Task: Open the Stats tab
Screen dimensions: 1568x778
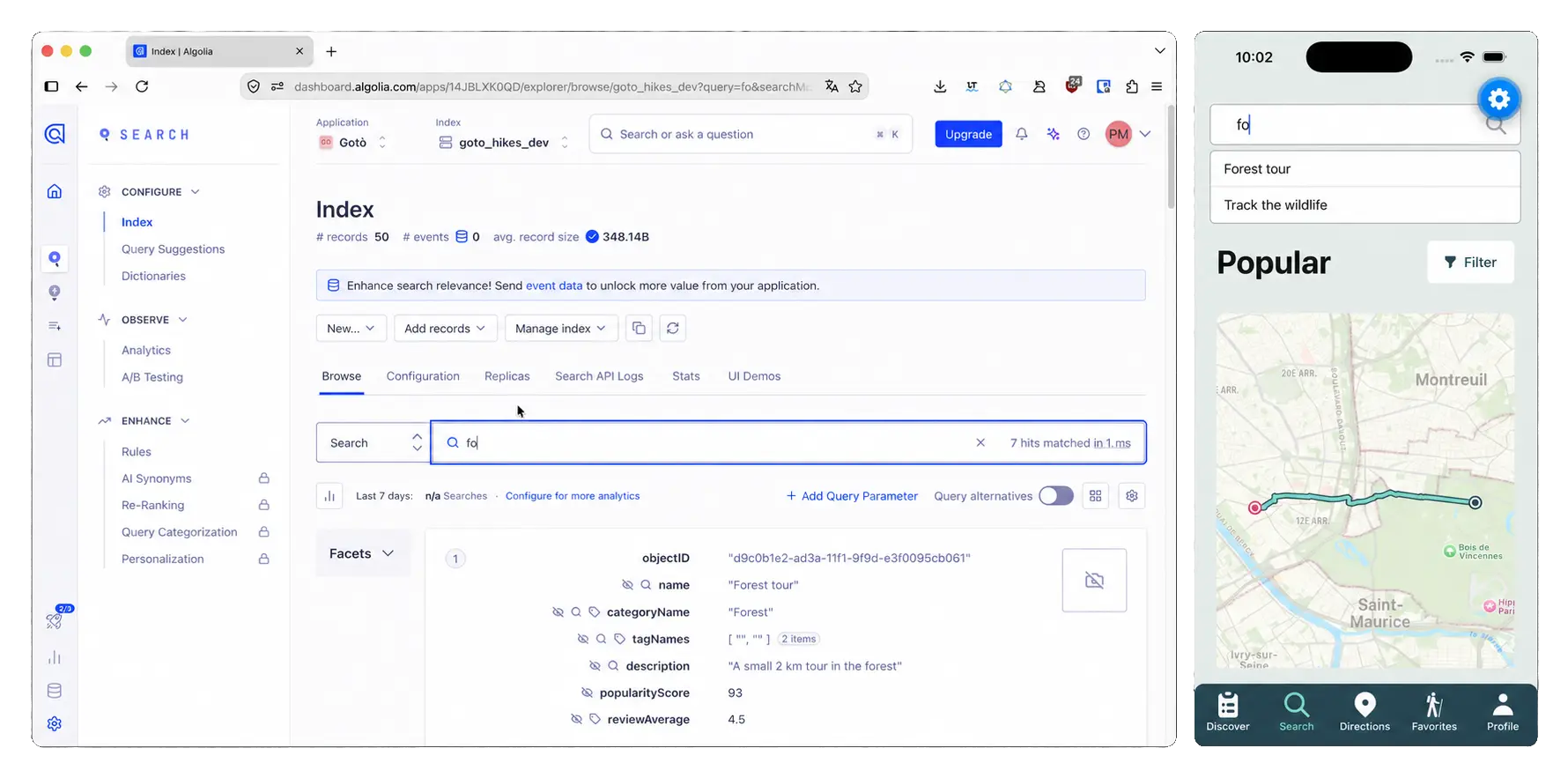Action: coord(686,376)
